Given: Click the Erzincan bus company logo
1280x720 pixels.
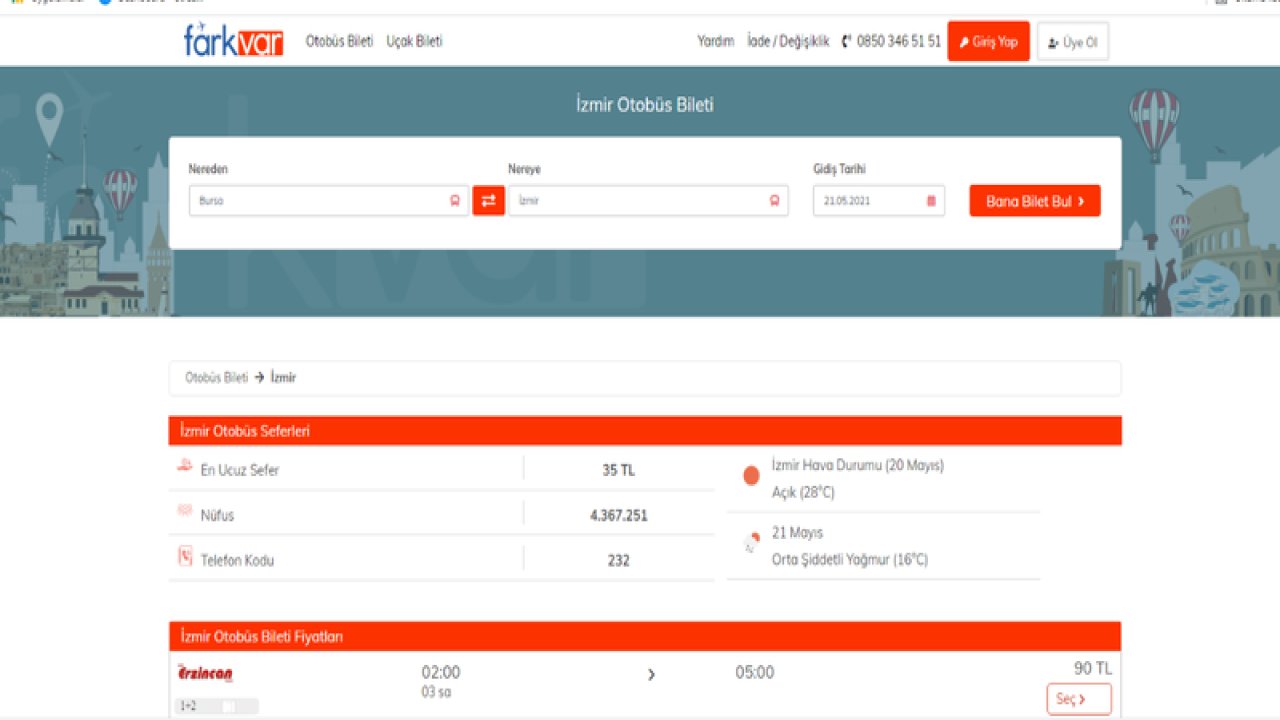Looking at the screenshot, I should coord(205,674).
